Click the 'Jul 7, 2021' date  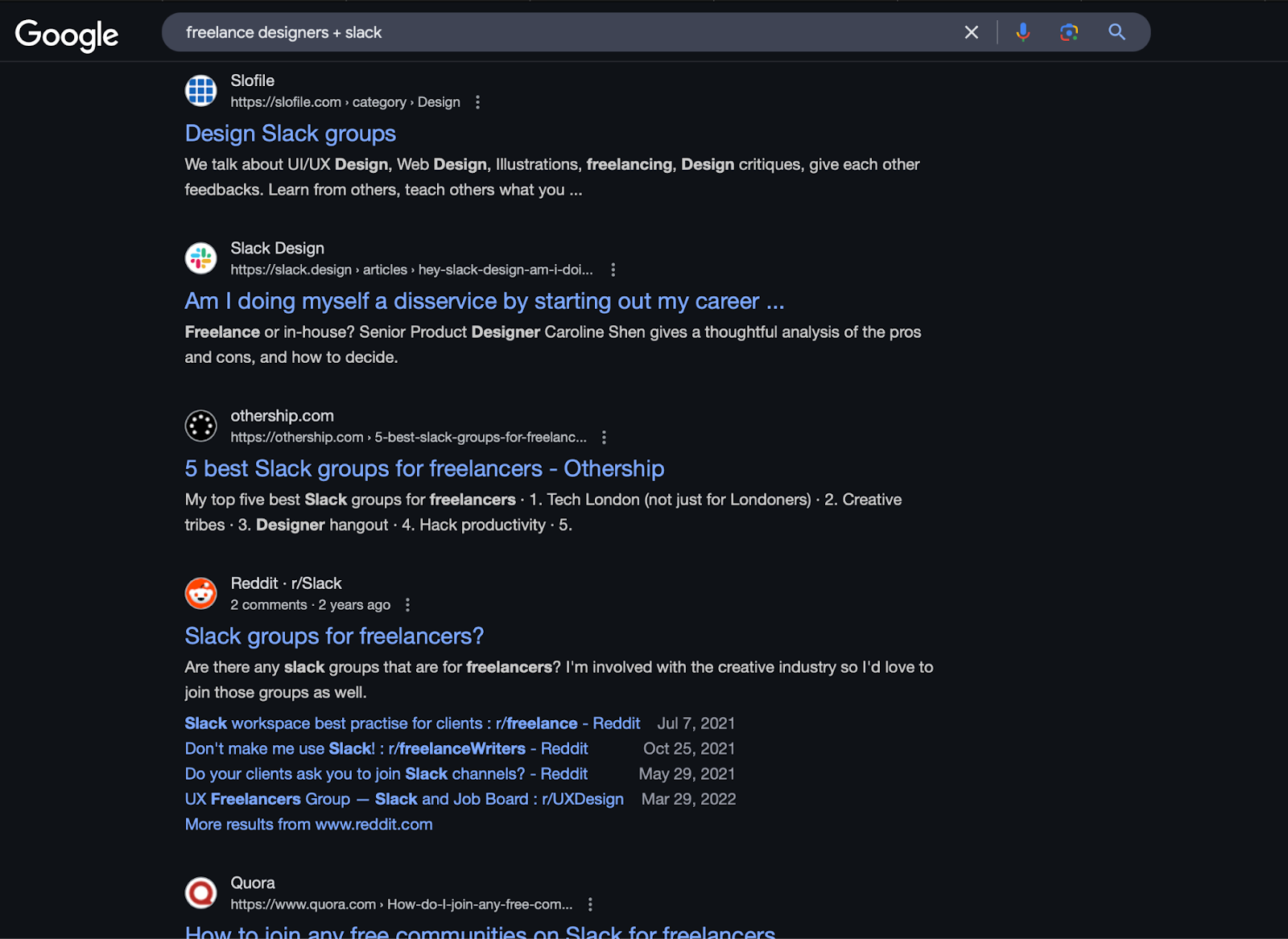(696, 723)
